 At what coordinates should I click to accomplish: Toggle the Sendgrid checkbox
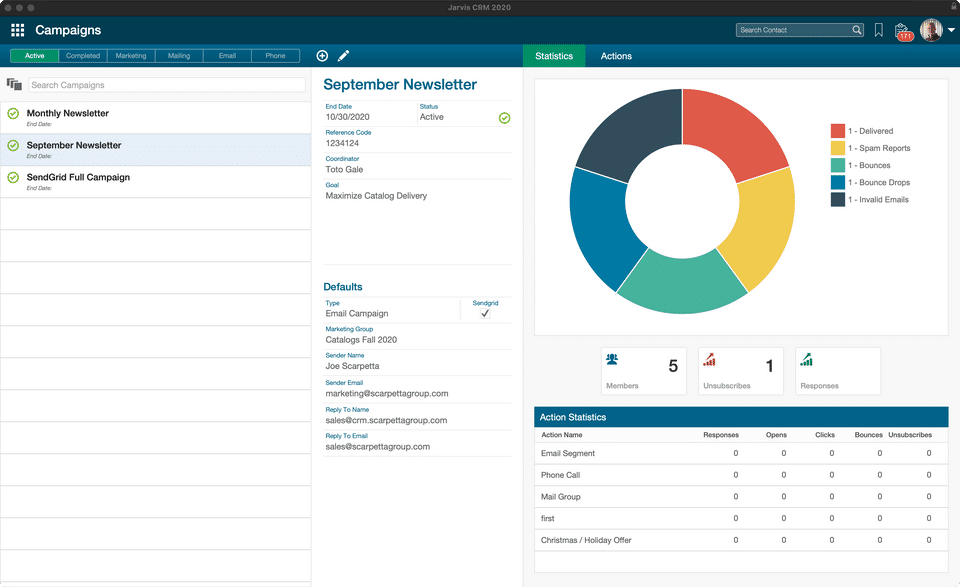pos(485,313)
